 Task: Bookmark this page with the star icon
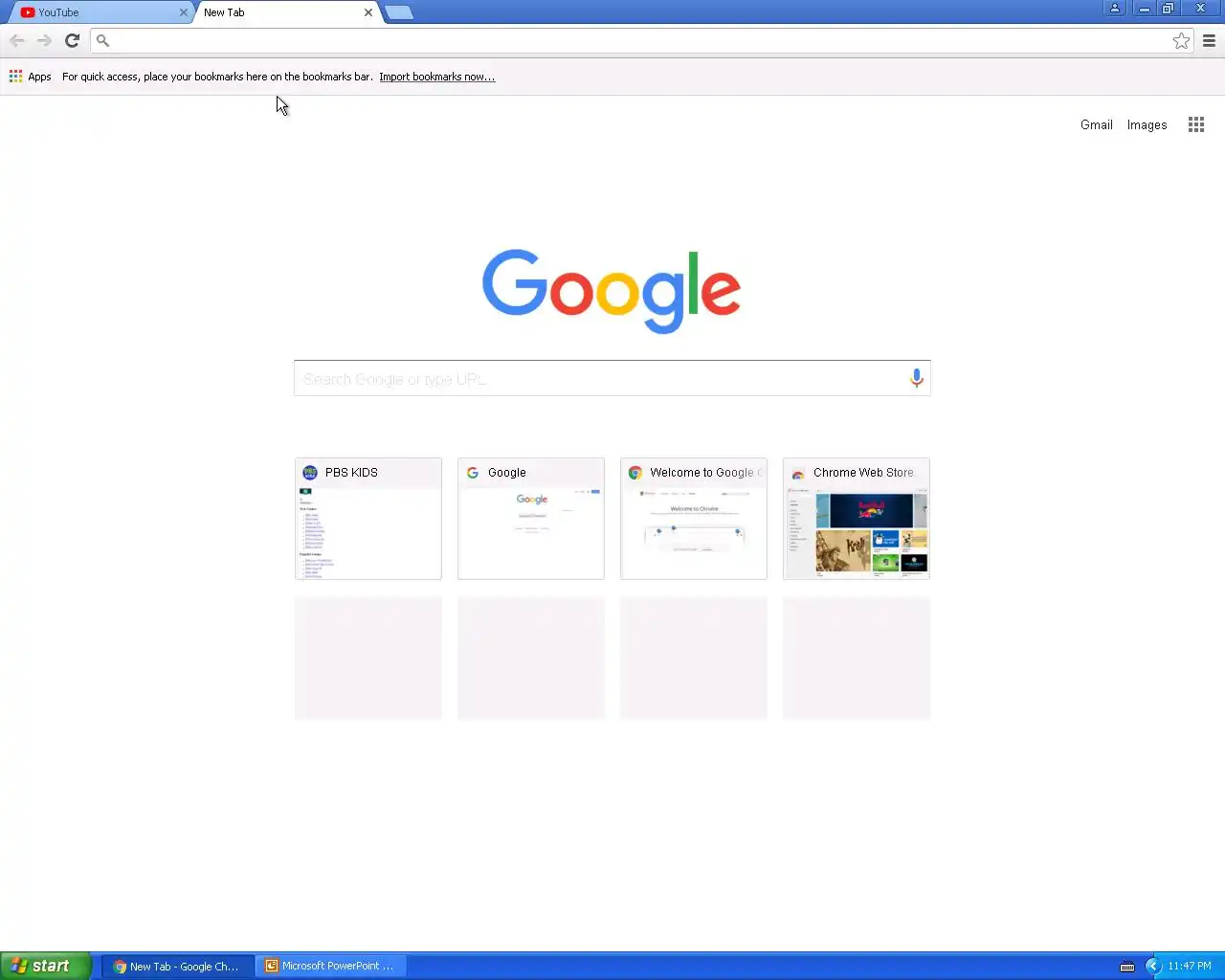tap(1181, 40)
